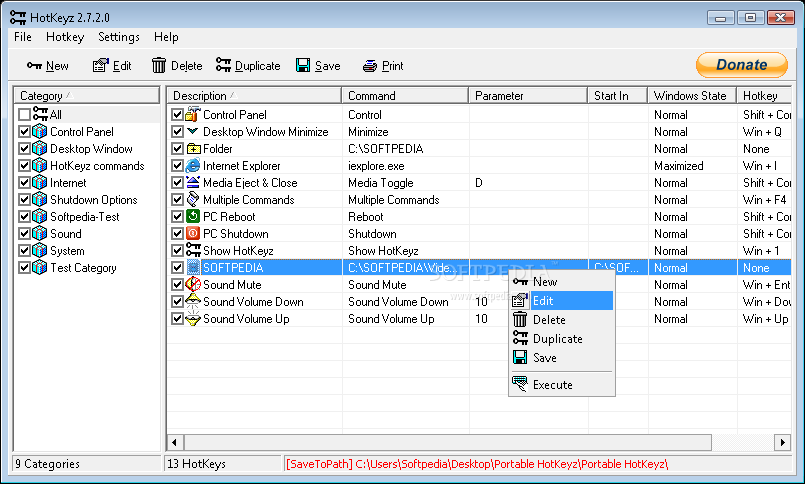Click the Multiple Commands row icon

click(x=193, y=199)
